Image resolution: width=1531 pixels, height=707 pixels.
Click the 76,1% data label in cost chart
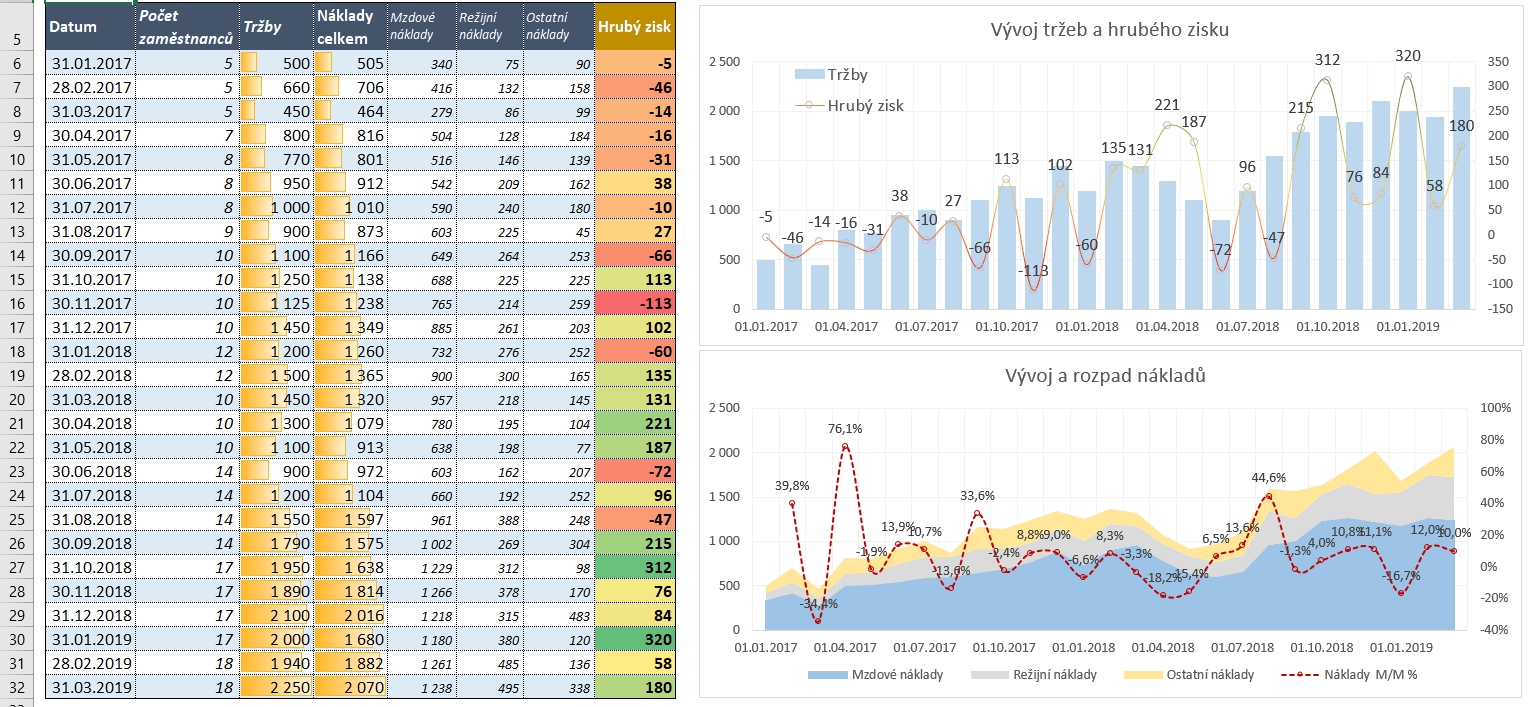(845, 429)
